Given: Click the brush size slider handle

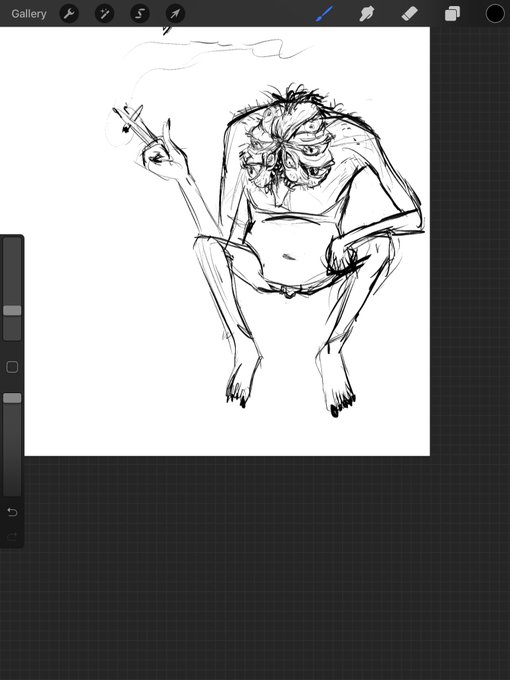Looking at the screenshot, I should [12, 311].
